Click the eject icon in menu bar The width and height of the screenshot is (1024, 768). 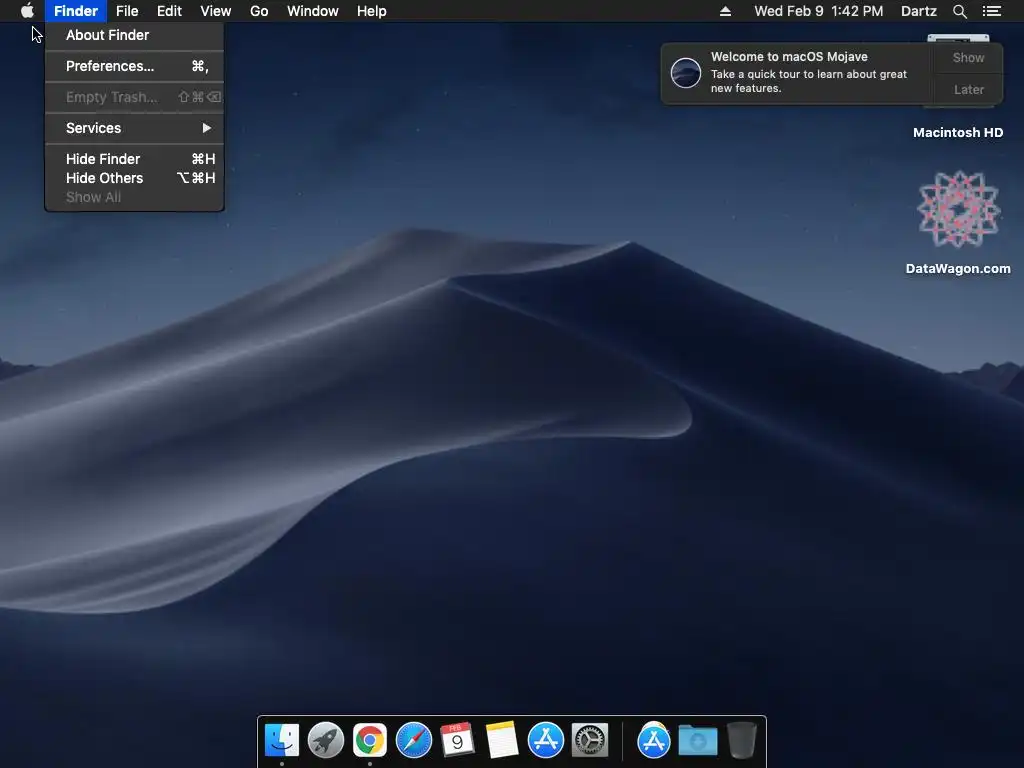point(725,11)
